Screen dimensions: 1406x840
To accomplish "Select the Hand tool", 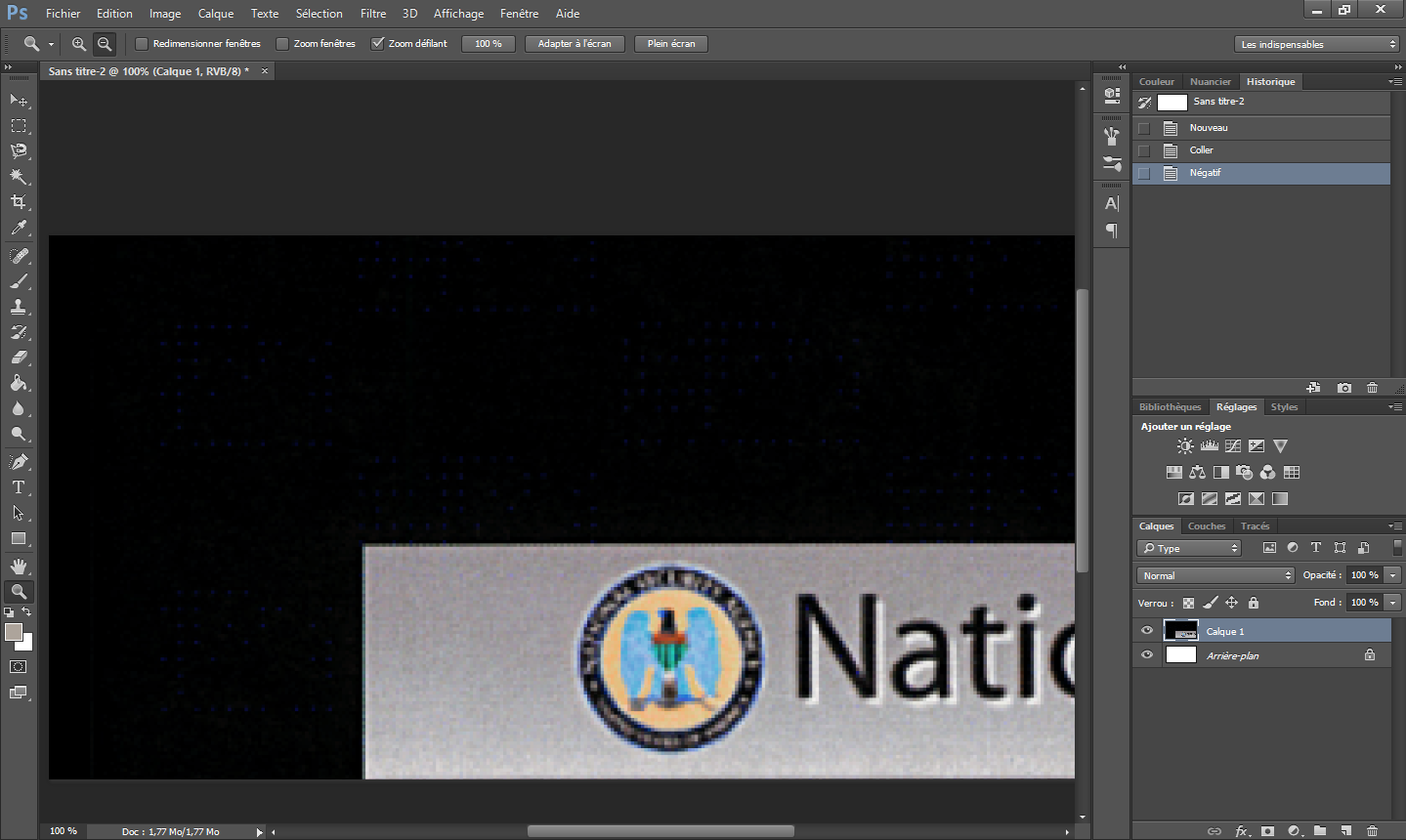I will coord(19,567).
